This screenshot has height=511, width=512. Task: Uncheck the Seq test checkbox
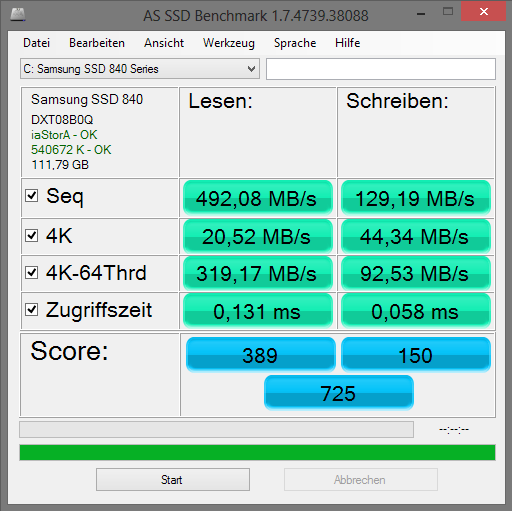tap(32, 196)
